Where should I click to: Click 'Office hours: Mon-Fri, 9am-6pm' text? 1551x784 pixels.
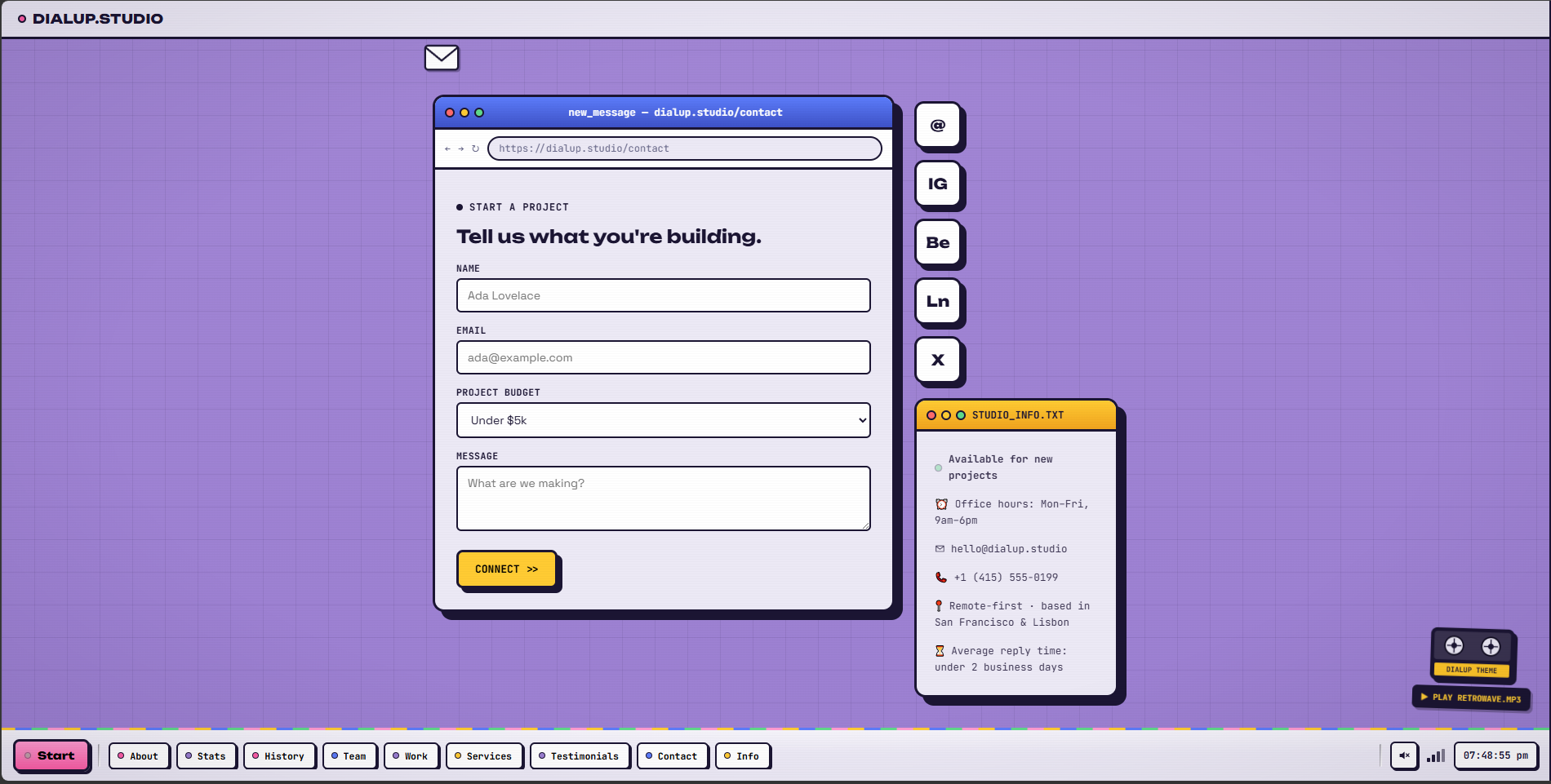point(1012,512)
